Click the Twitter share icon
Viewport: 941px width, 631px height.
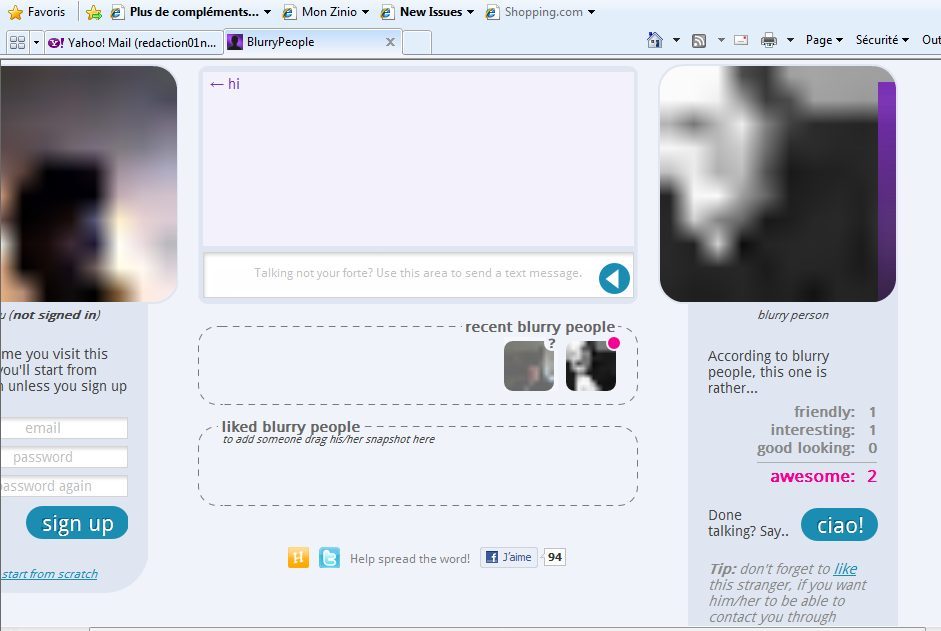(329, 558)
